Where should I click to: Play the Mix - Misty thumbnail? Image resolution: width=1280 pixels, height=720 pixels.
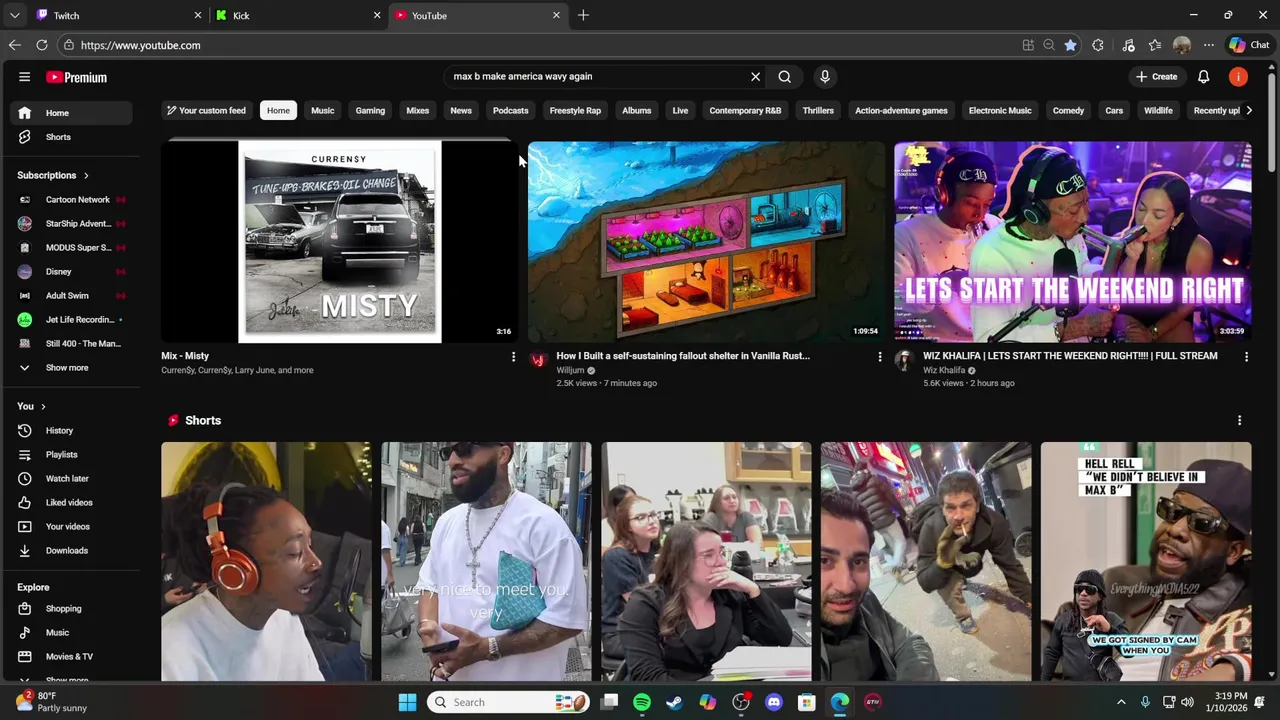(340, 242)
